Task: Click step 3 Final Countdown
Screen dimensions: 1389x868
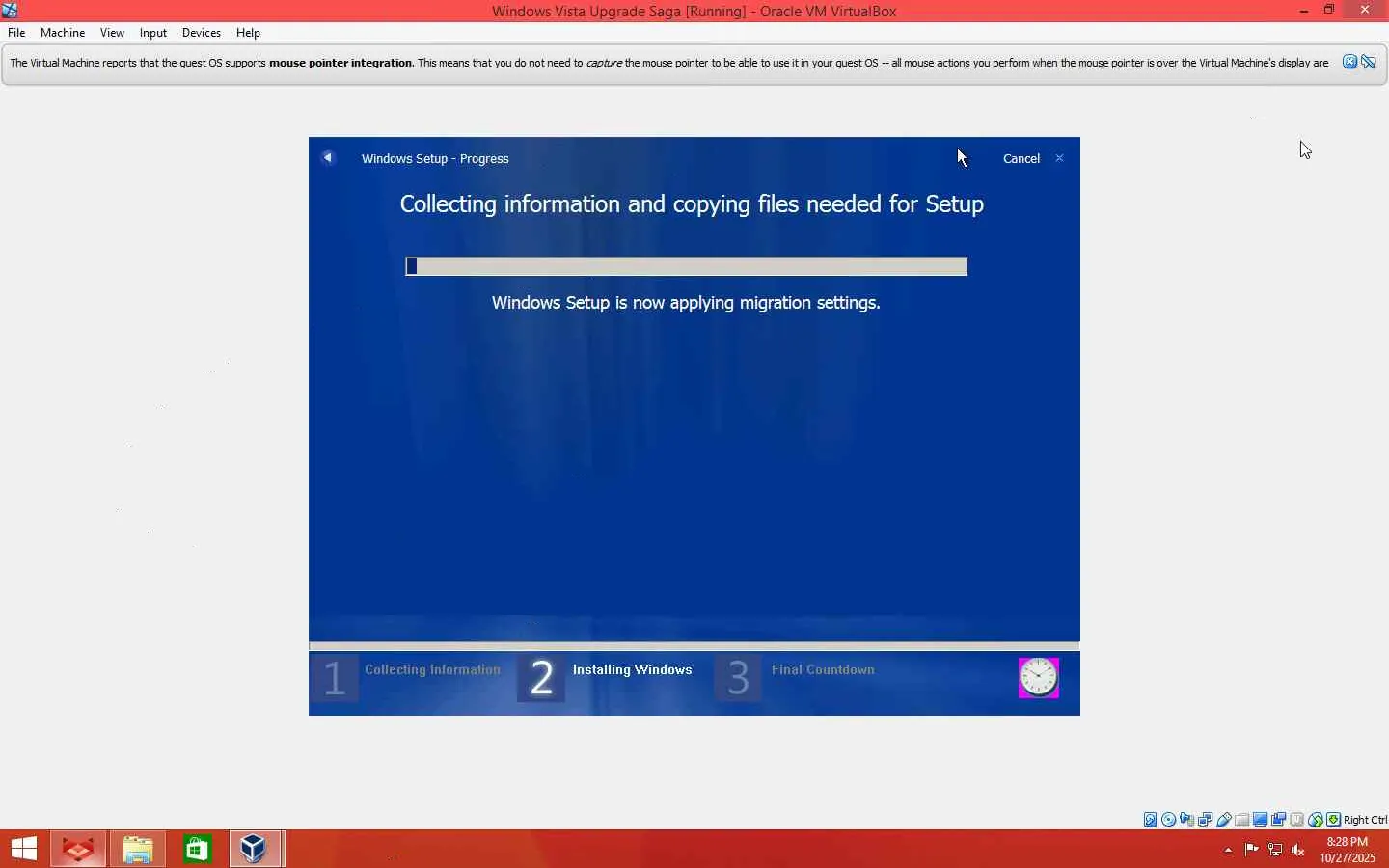Action: click(x=796, y=677)
